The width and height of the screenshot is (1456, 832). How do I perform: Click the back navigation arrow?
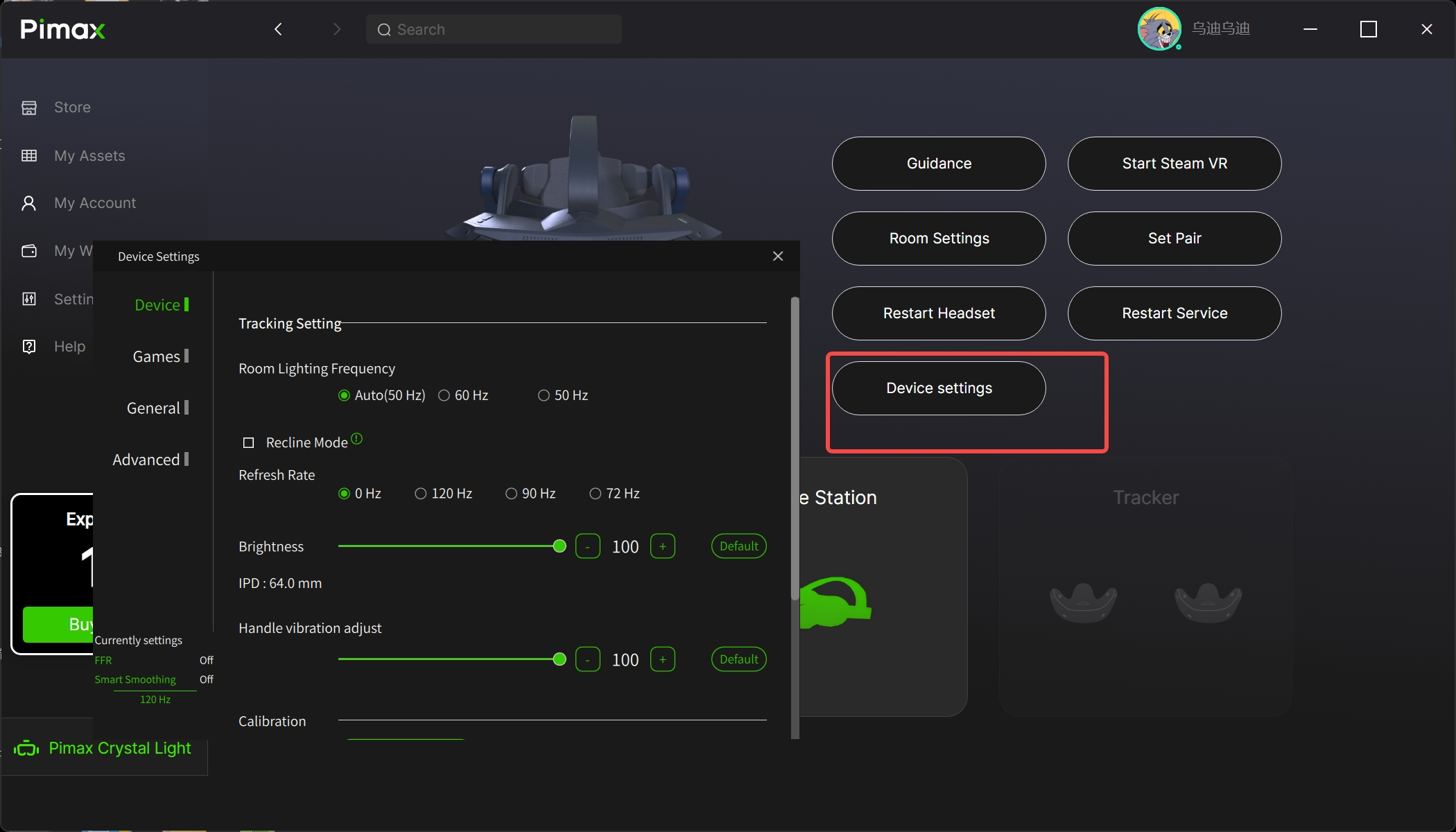tap(278, 29)
